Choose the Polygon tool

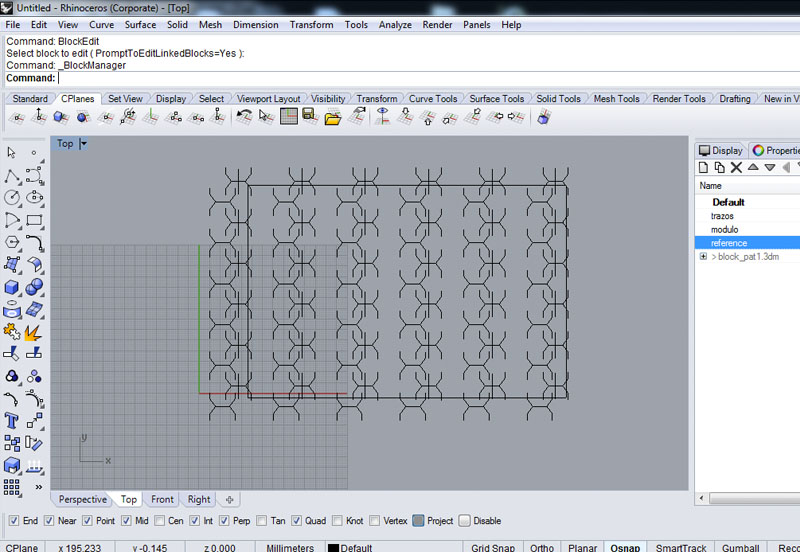(12, 242)
